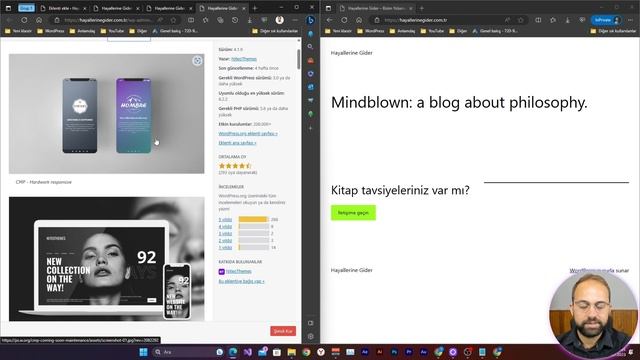Open the Diğer bookmarks folder in left browser
The height and width of the screenshot is (360, 640).
tap(138, 31)
